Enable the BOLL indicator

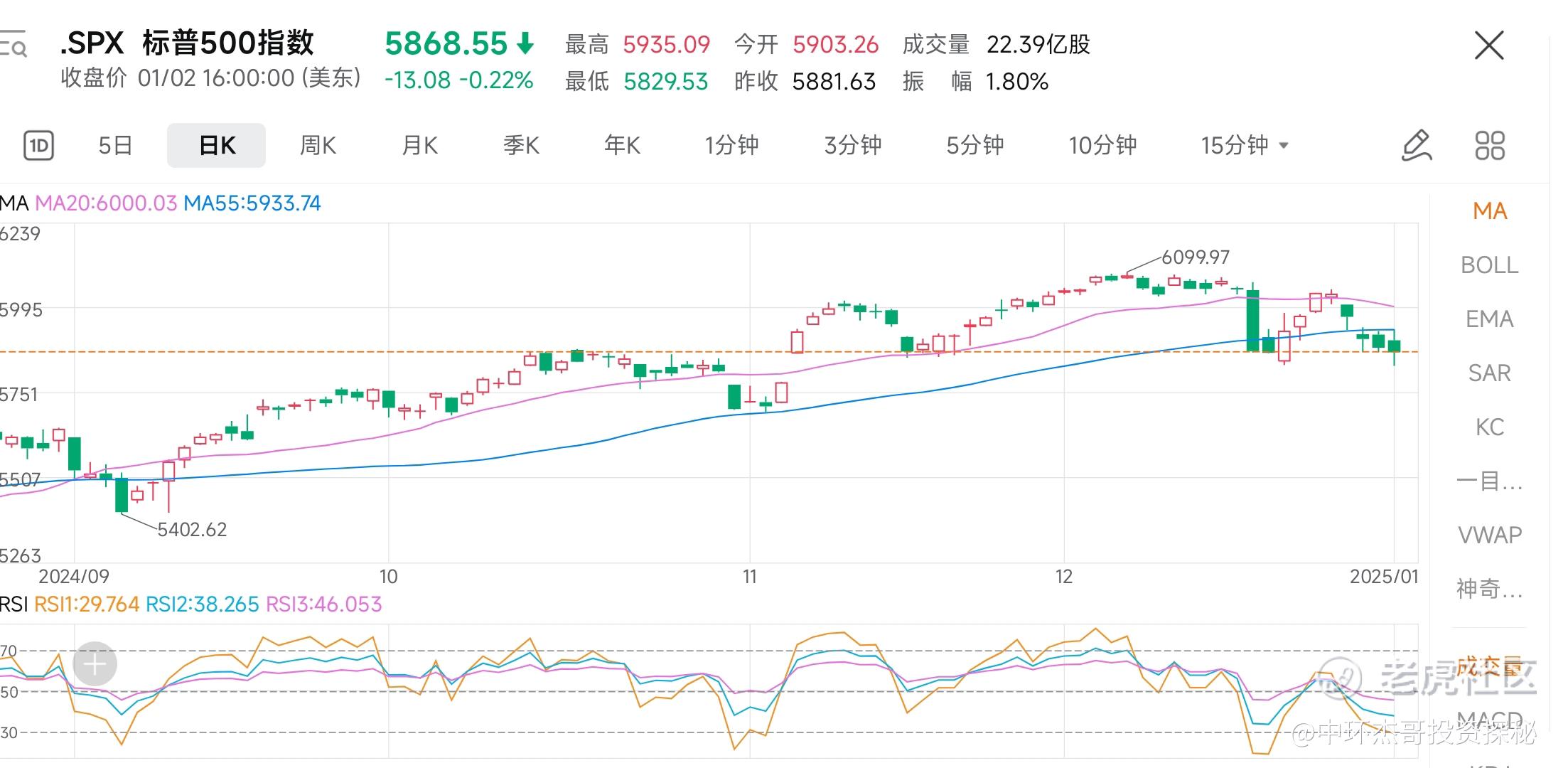click(1489, 265)
